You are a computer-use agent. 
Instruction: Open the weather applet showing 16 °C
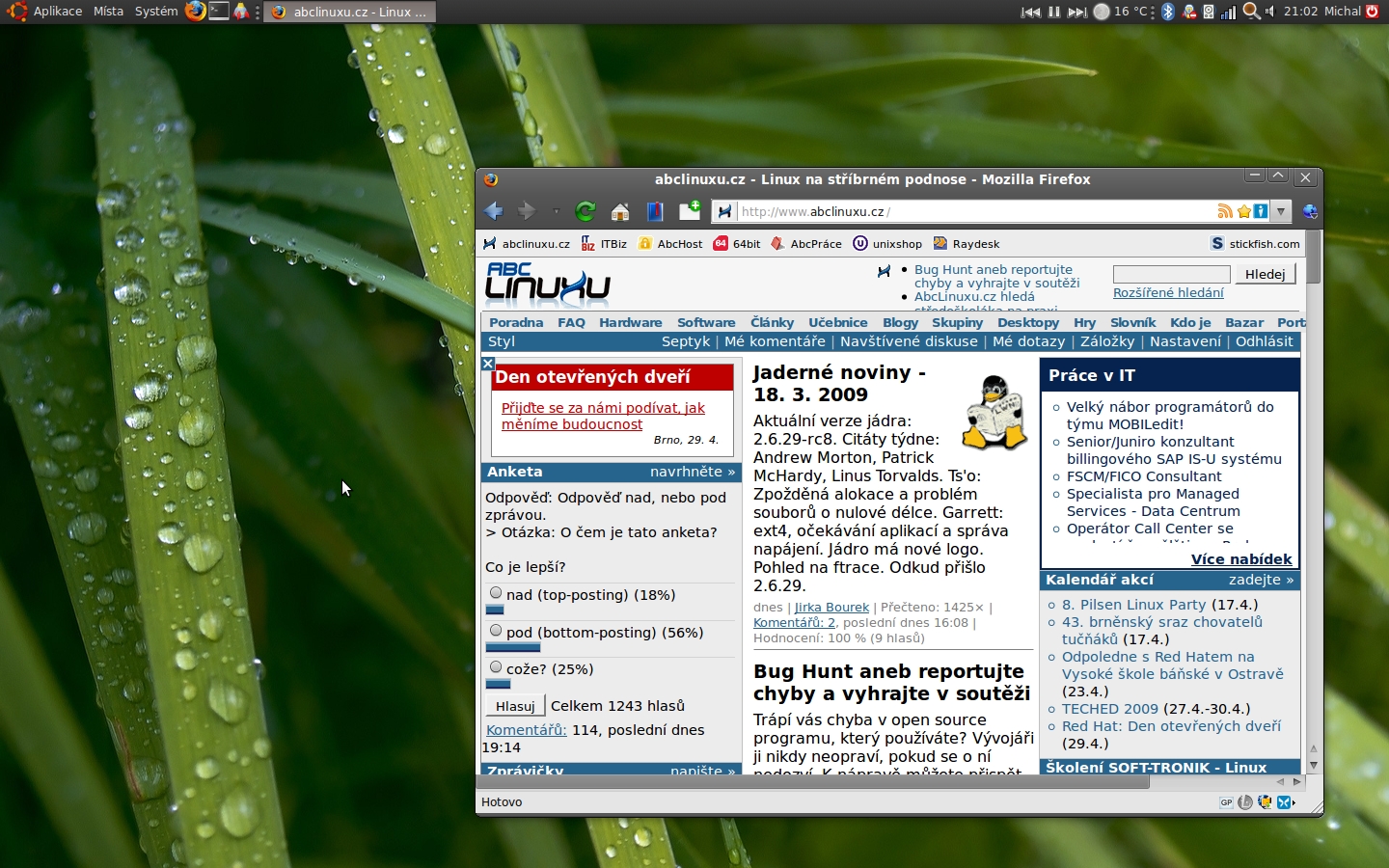1120,12
